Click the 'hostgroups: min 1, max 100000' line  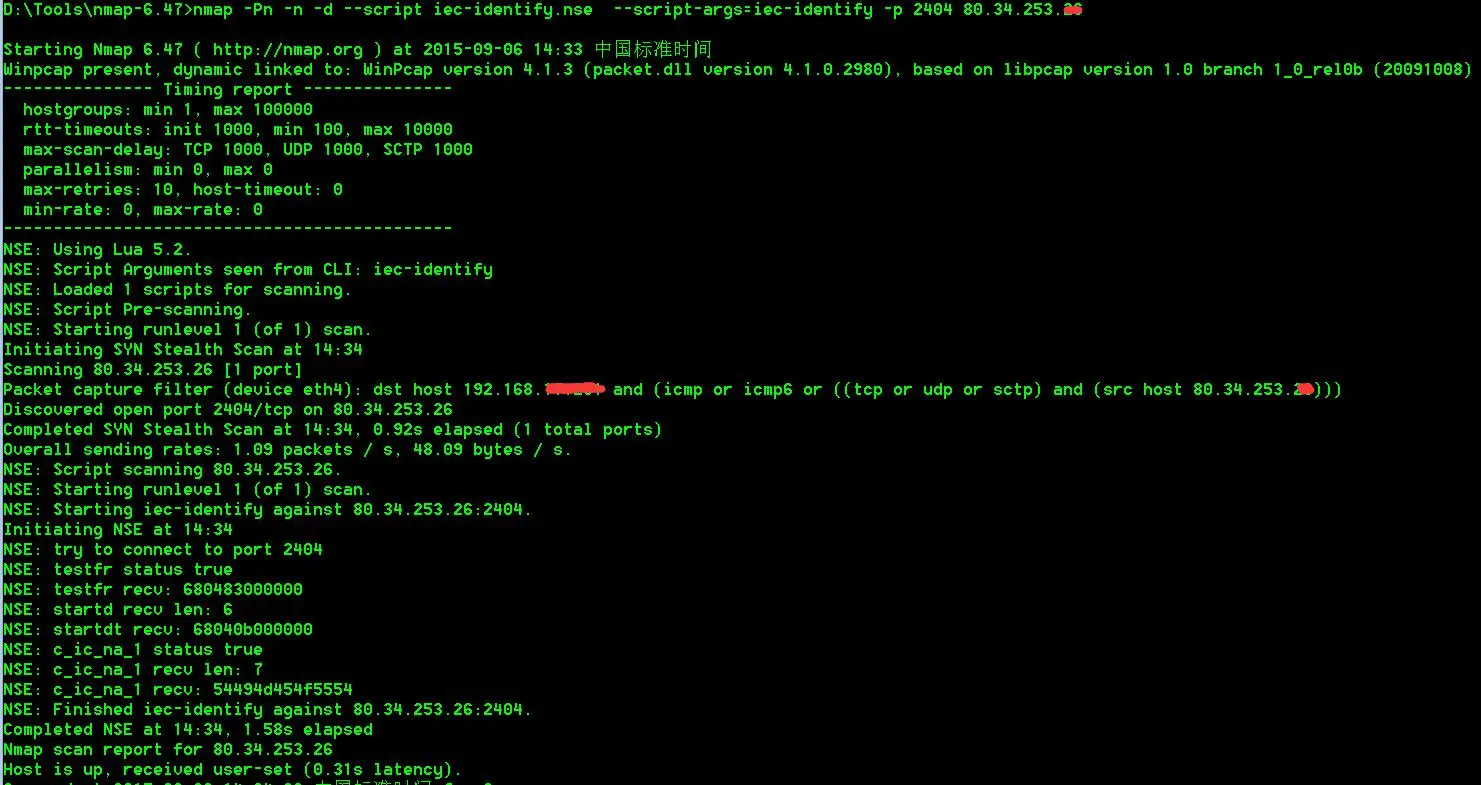point(167,110)
